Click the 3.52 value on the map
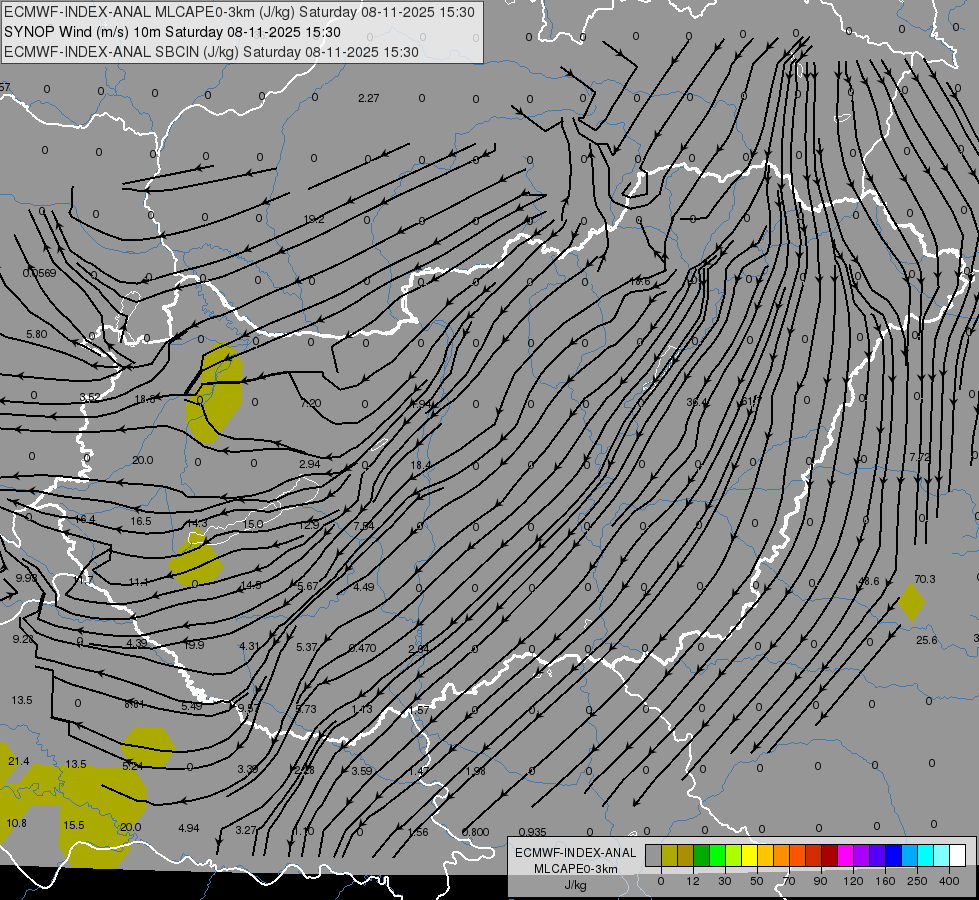 90,397
